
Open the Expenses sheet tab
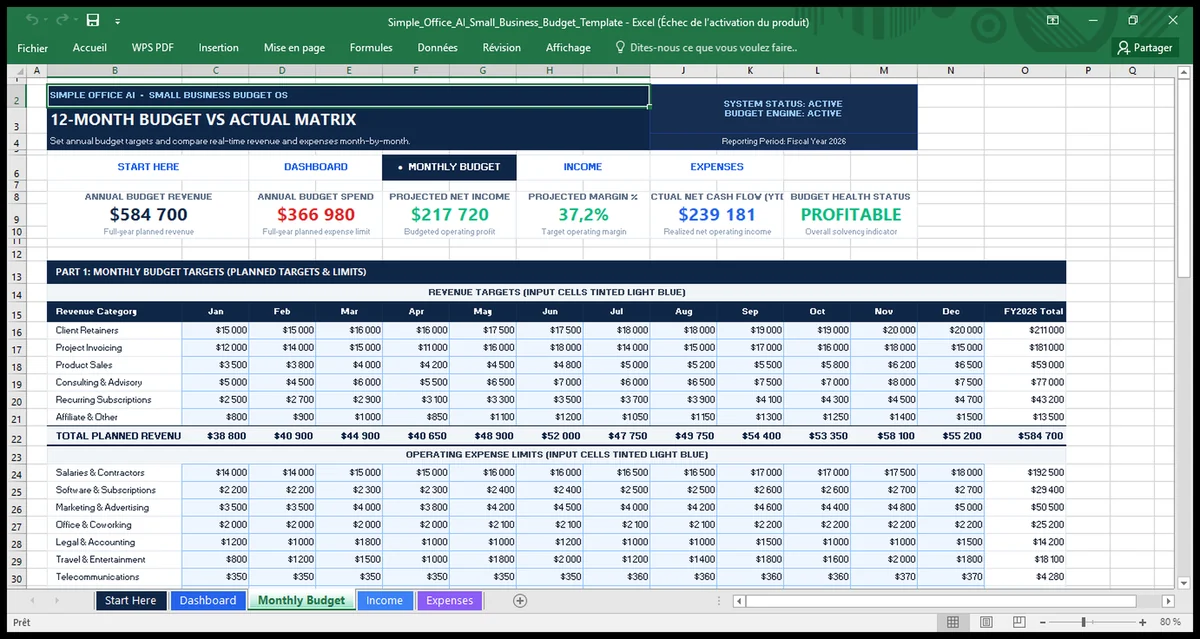tap(449, 600)
